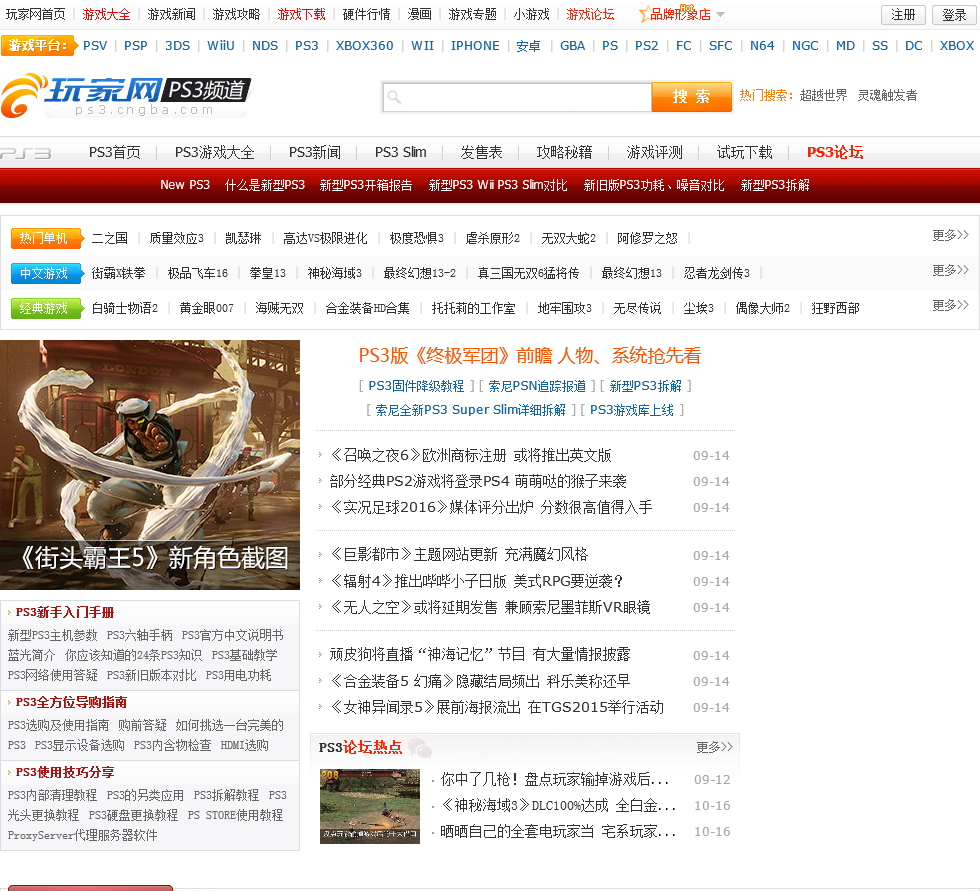Open 《女神异闻录5》展前海报流出 article
The image size is (980, 891).
pyautogui.click(x=497, y=707)
